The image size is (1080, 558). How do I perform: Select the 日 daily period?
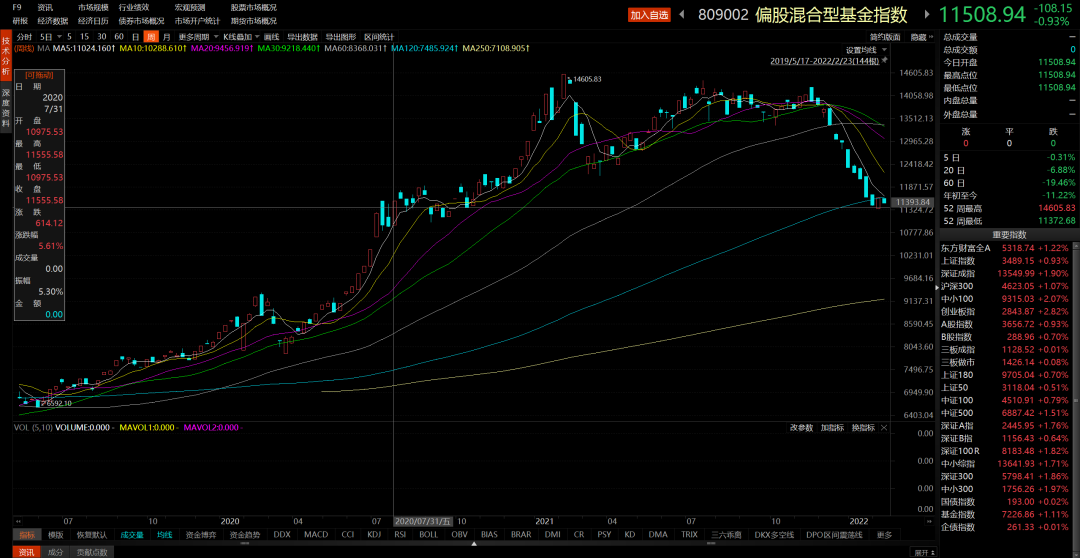(x=136, y=37)
